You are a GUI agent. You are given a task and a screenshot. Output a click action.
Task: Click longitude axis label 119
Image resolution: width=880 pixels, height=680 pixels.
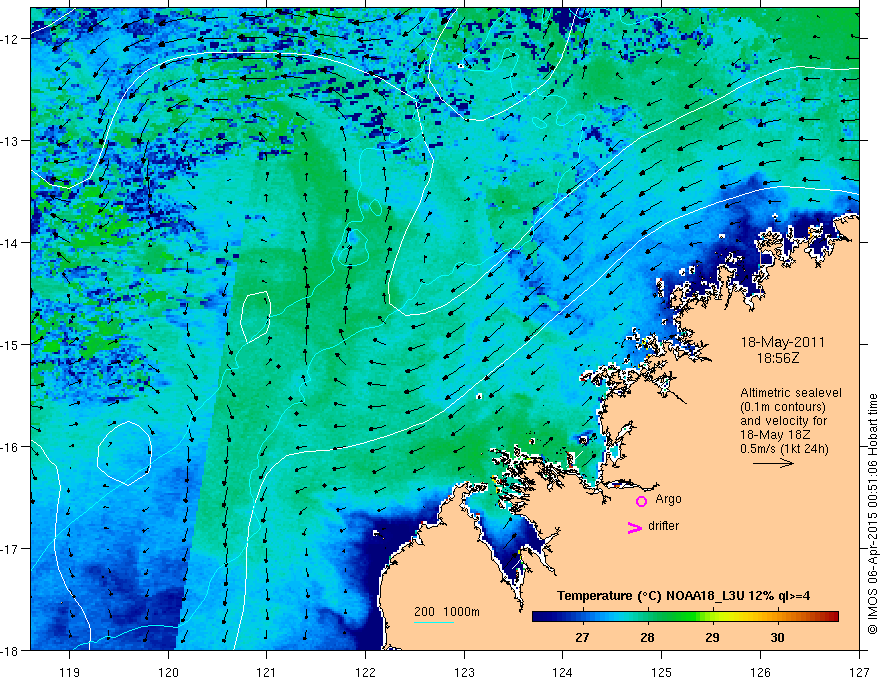click(70, 672)
